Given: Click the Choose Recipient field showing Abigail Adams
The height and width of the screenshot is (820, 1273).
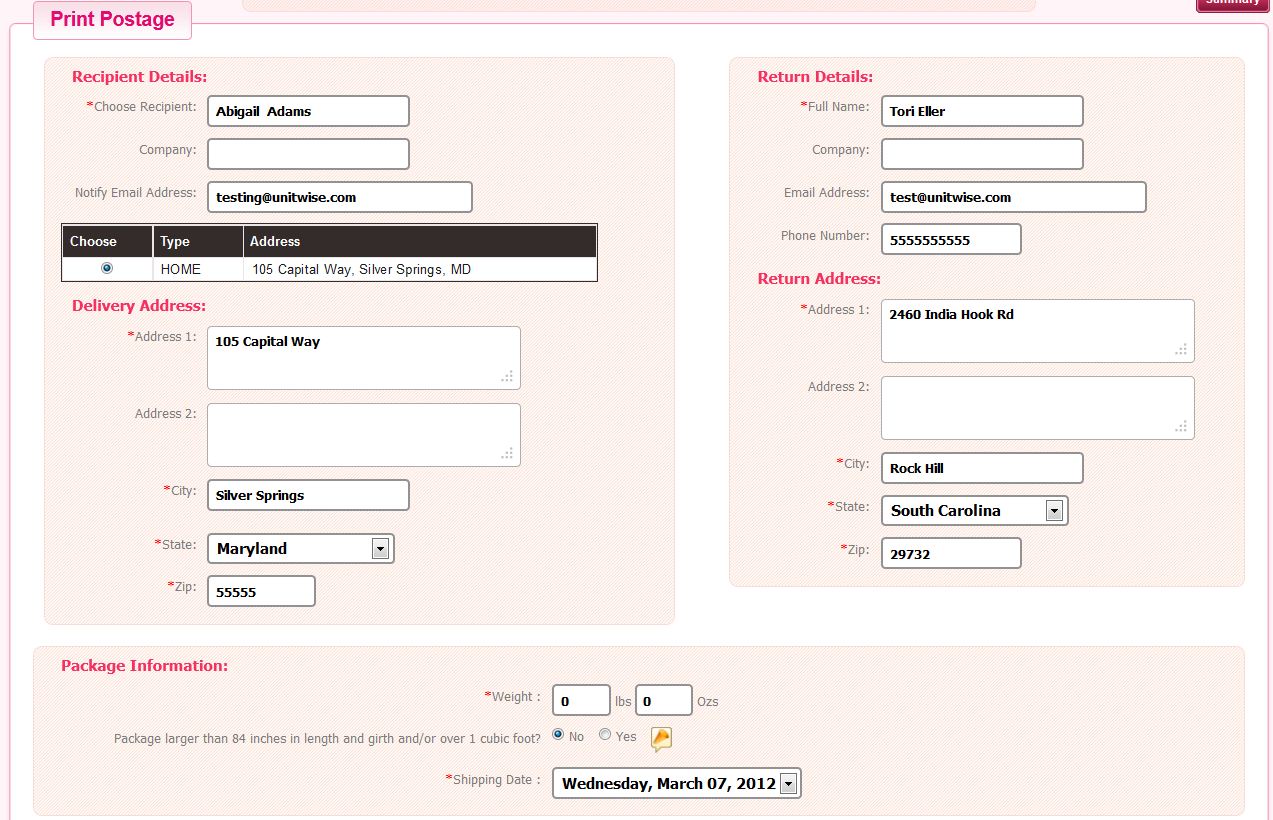Looking at the screenshot, I should point(307,110).
